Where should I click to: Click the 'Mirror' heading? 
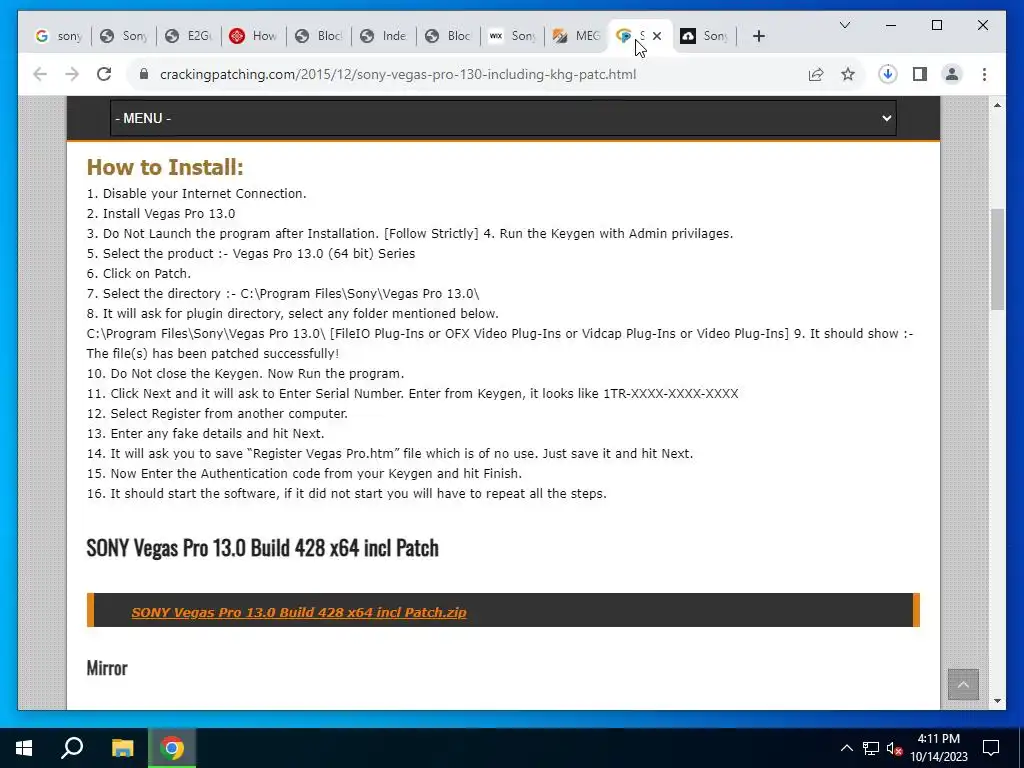[107, 668]
